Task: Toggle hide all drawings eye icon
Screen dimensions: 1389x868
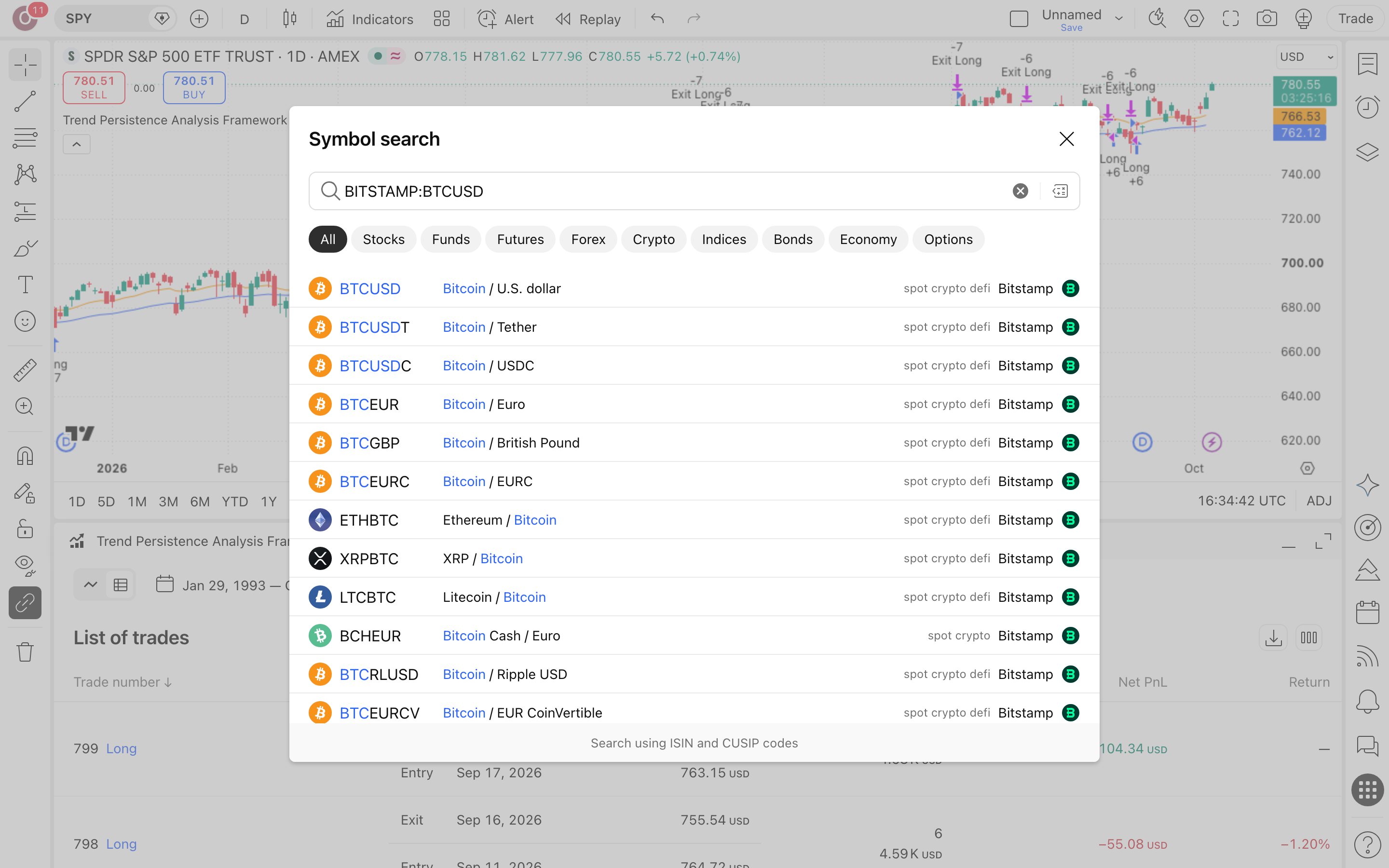Action: [25, 566]
